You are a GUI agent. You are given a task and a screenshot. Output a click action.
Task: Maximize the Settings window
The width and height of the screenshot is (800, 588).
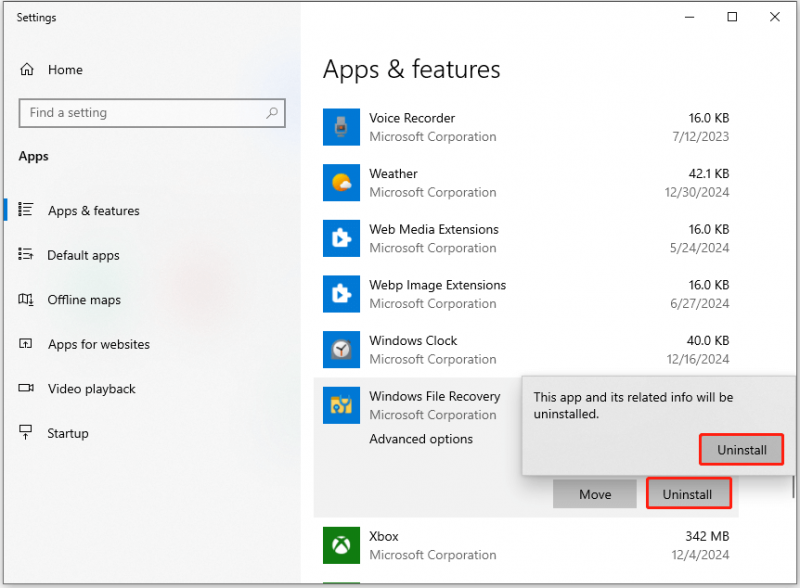point(732,17)
